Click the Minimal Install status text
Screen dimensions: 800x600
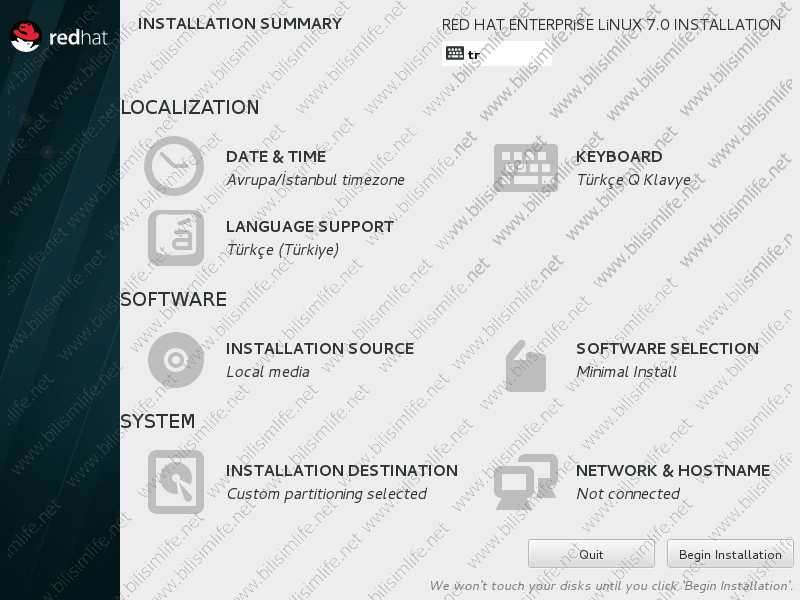click(x=627, y=372)
